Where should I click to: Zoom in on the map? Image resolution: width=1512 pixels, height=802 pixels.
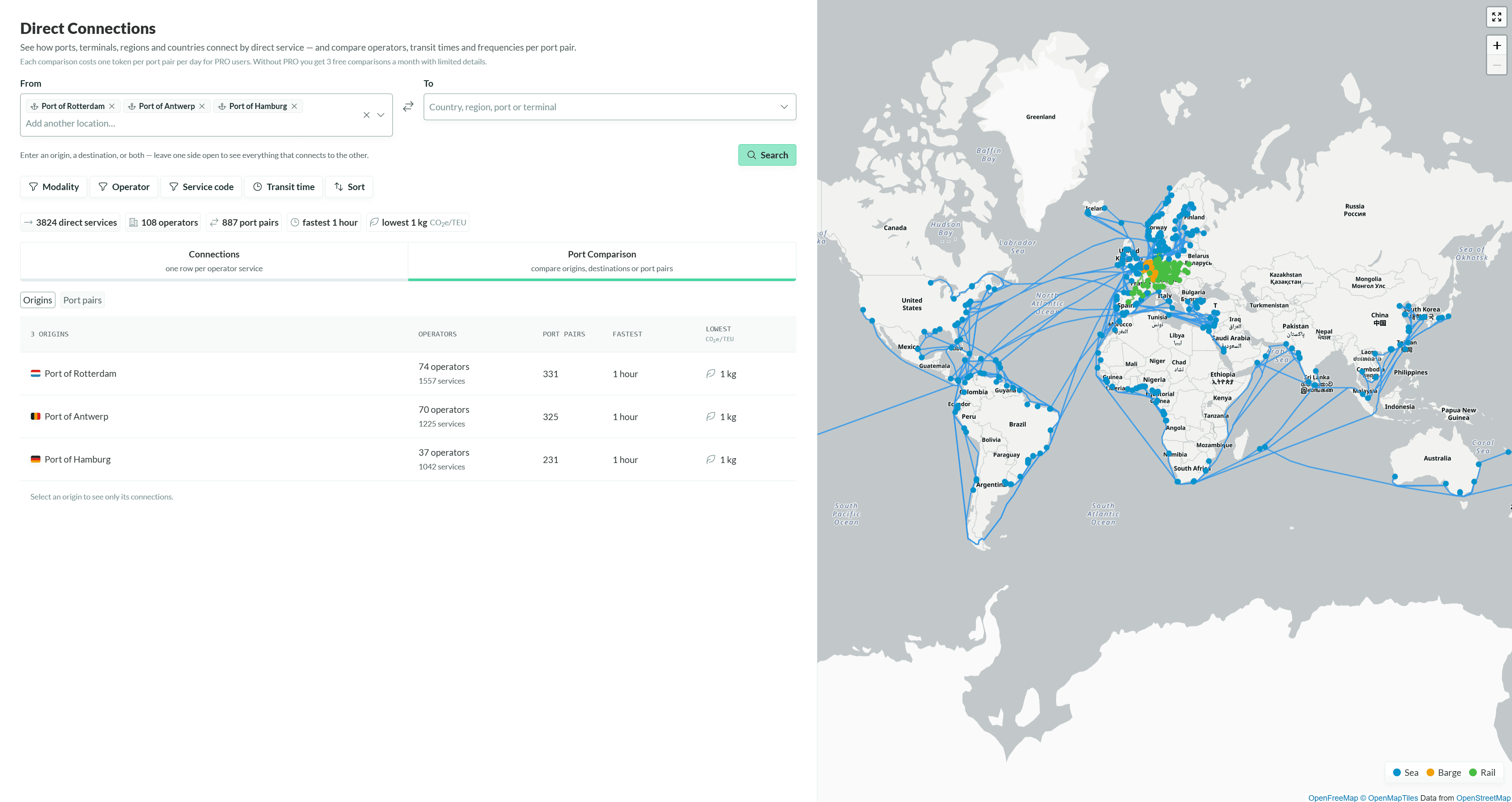click(x=1496, y=45)
